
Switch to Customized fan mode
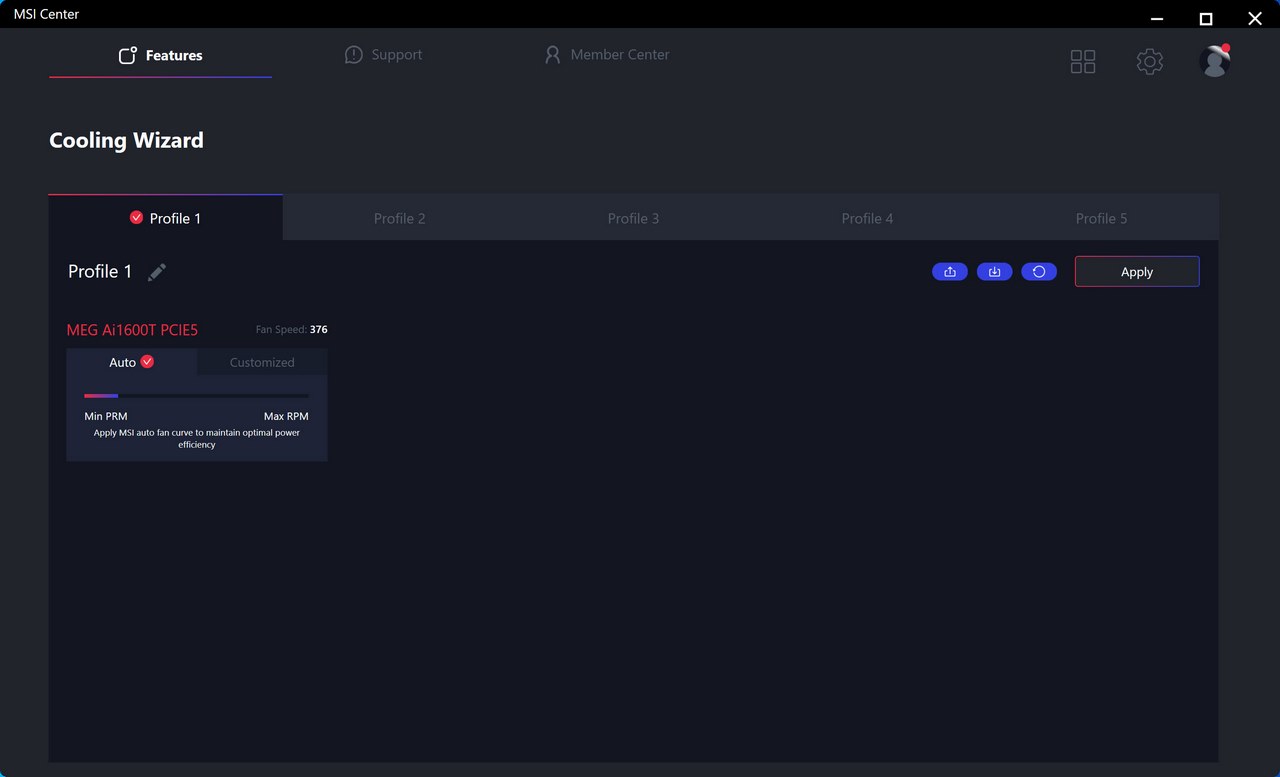[x=262, y=362]
